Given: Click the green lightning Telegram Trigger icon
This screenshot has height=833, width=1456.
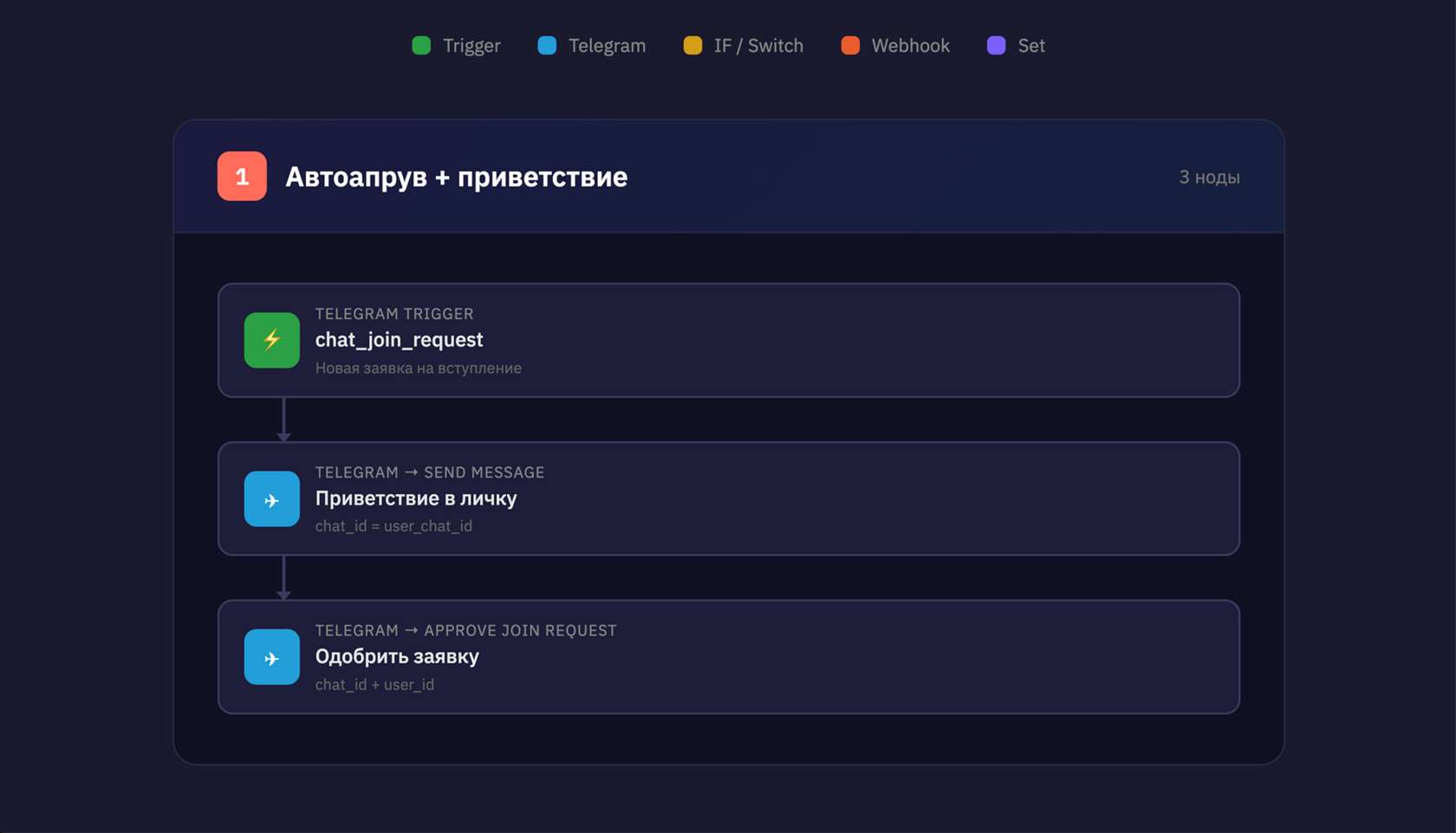Looking at the screenshot, I should 271,340.
